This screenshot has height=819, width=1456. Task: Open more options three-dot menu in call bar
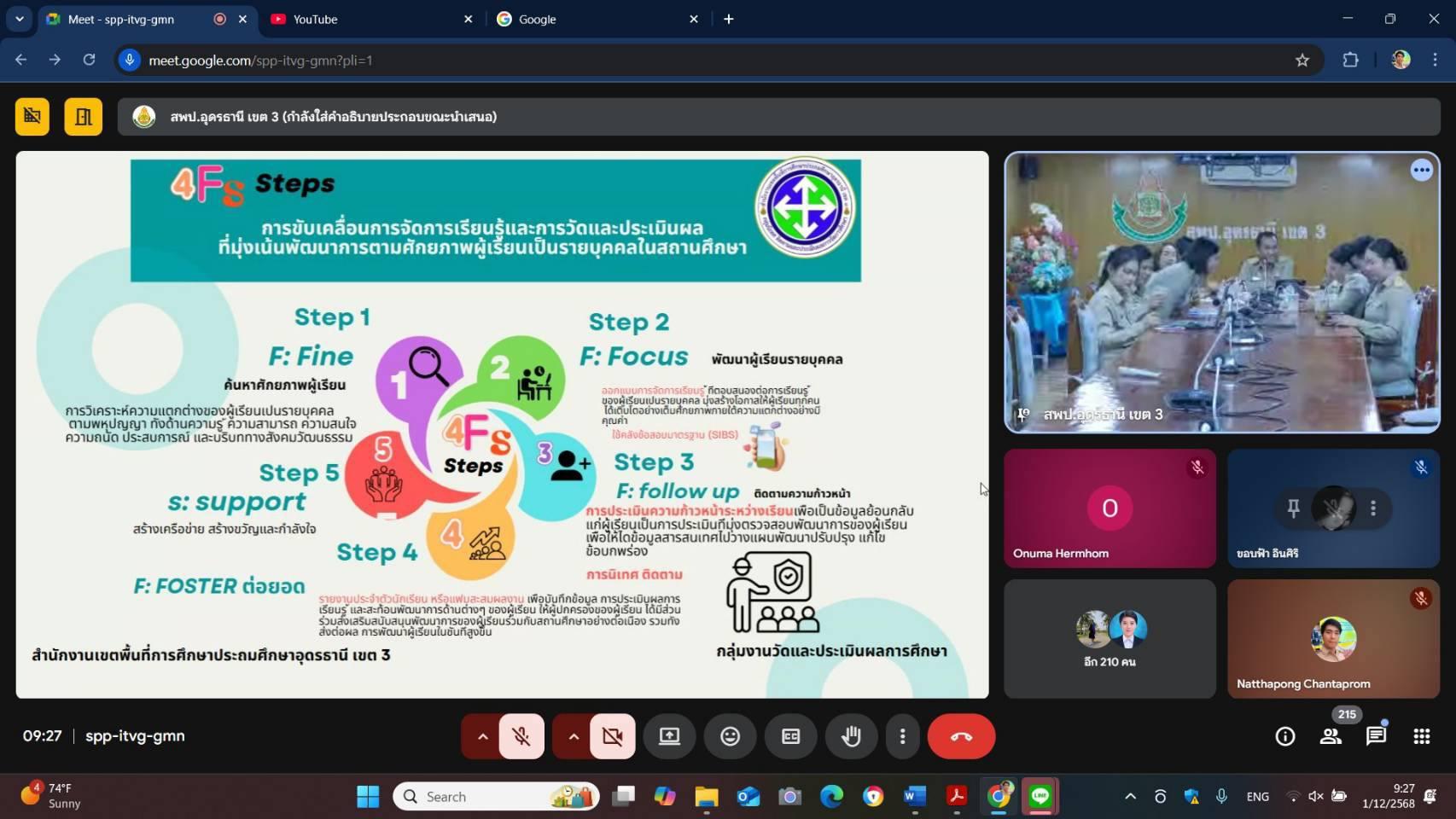902,736
